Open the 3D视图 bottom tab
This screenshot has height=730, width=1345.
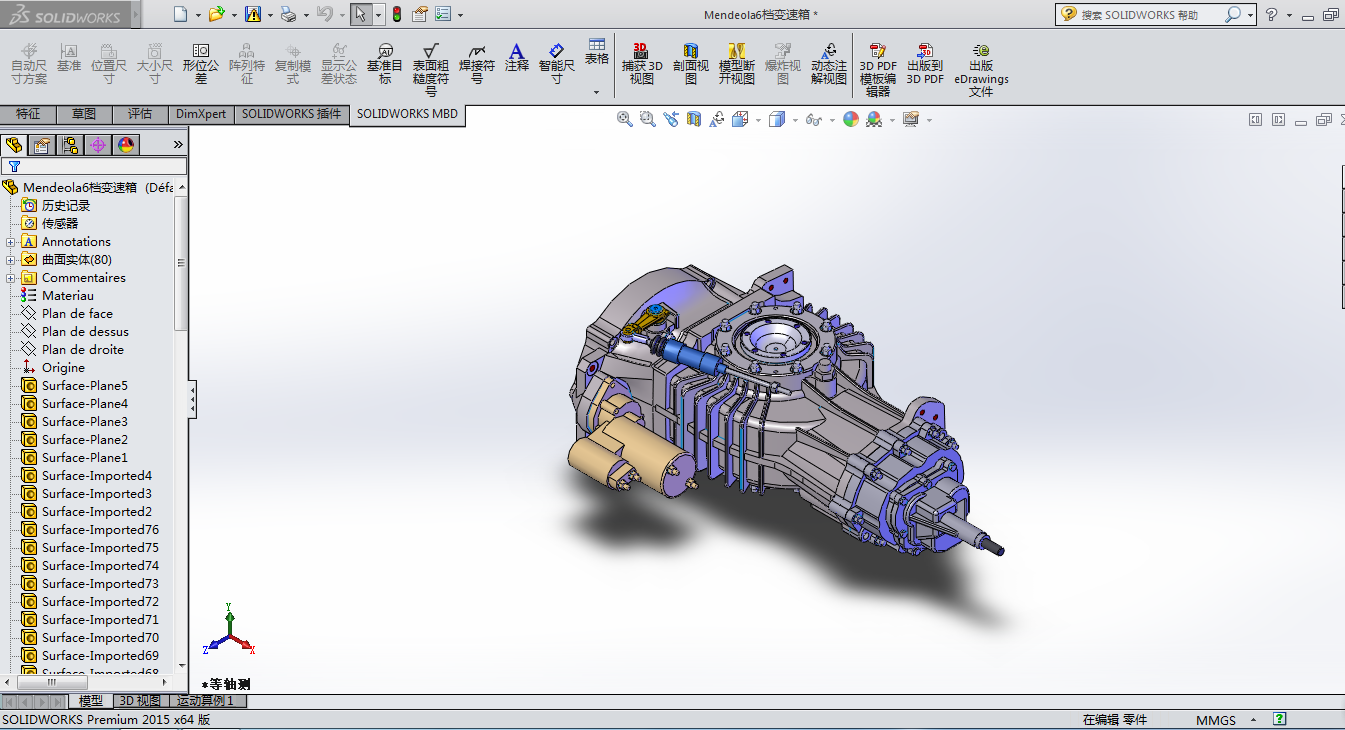139,701
